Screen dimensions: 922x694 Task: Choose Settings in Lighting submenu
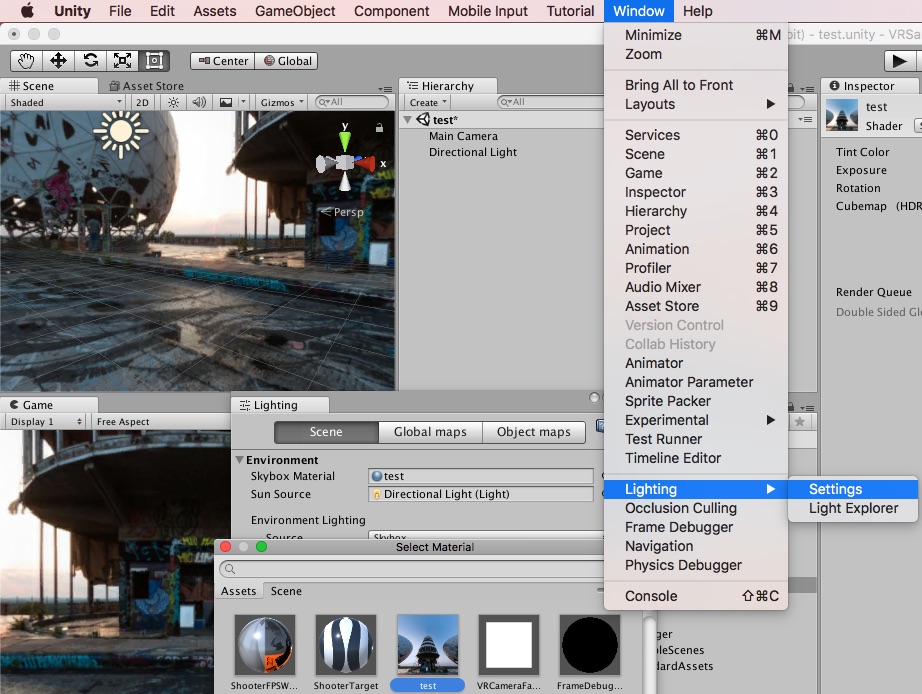(x=853, y=489)
